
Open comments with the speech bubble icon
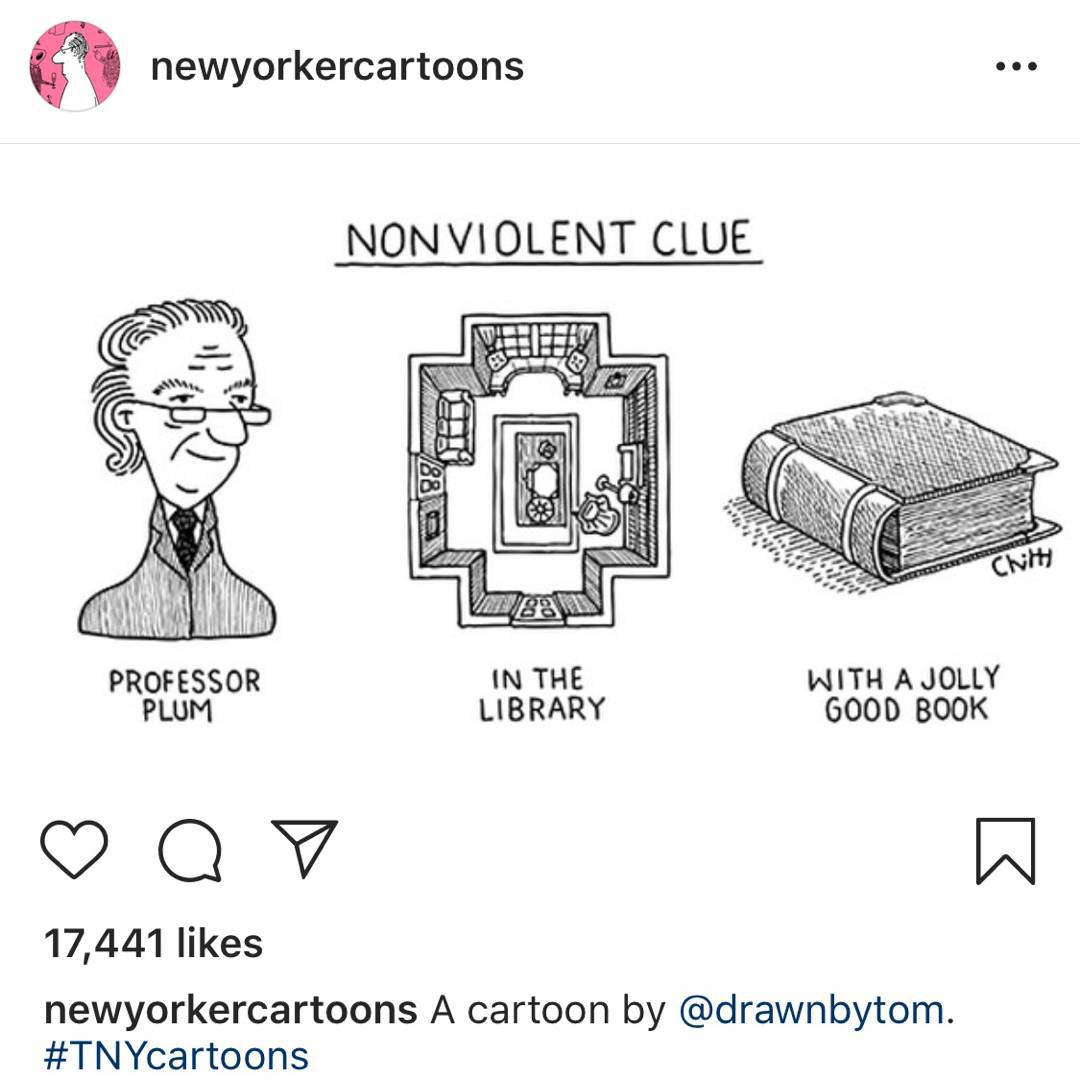190,850
